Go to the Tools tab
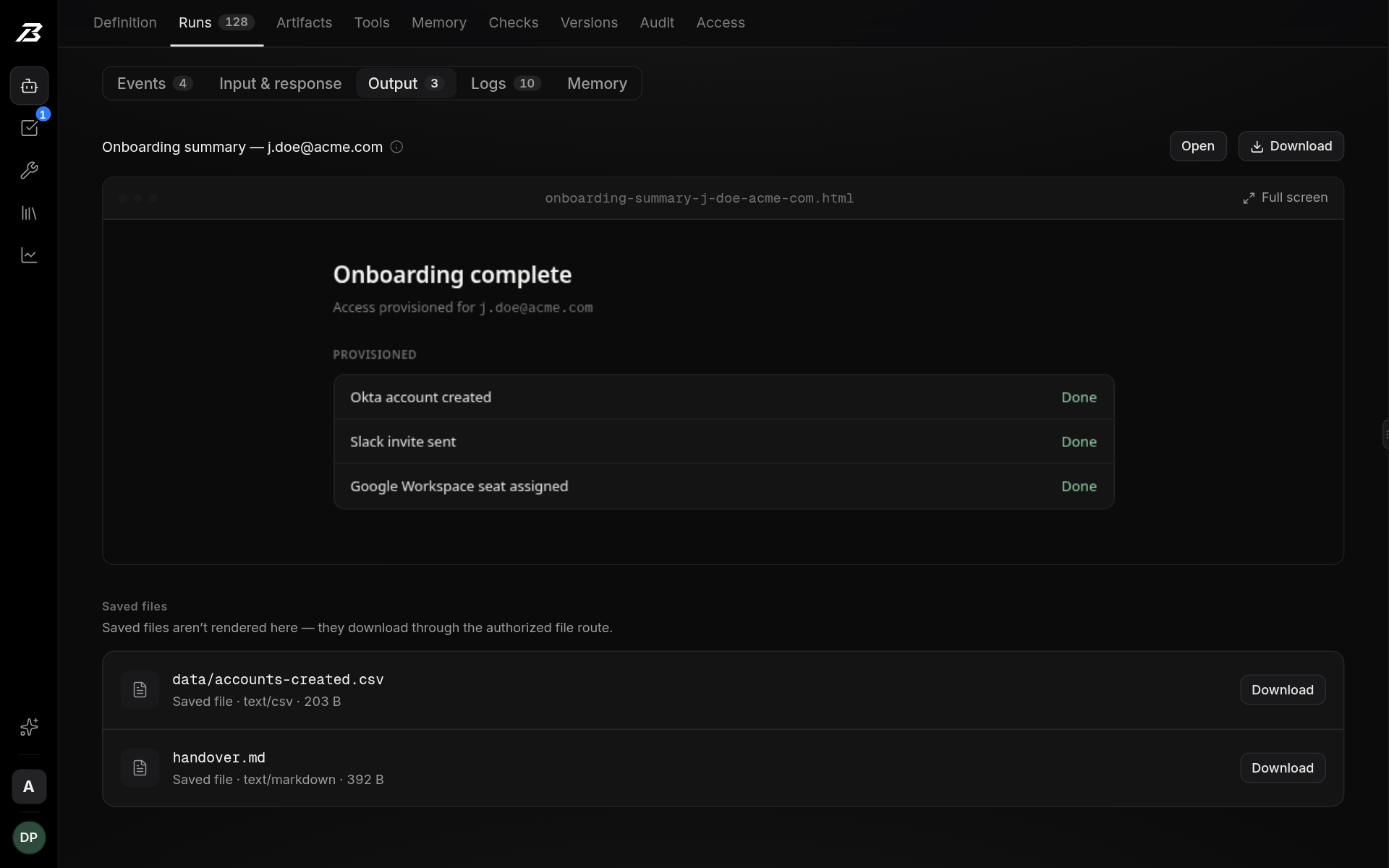The height and width of the screenshot is (868, 1389). 372,22
